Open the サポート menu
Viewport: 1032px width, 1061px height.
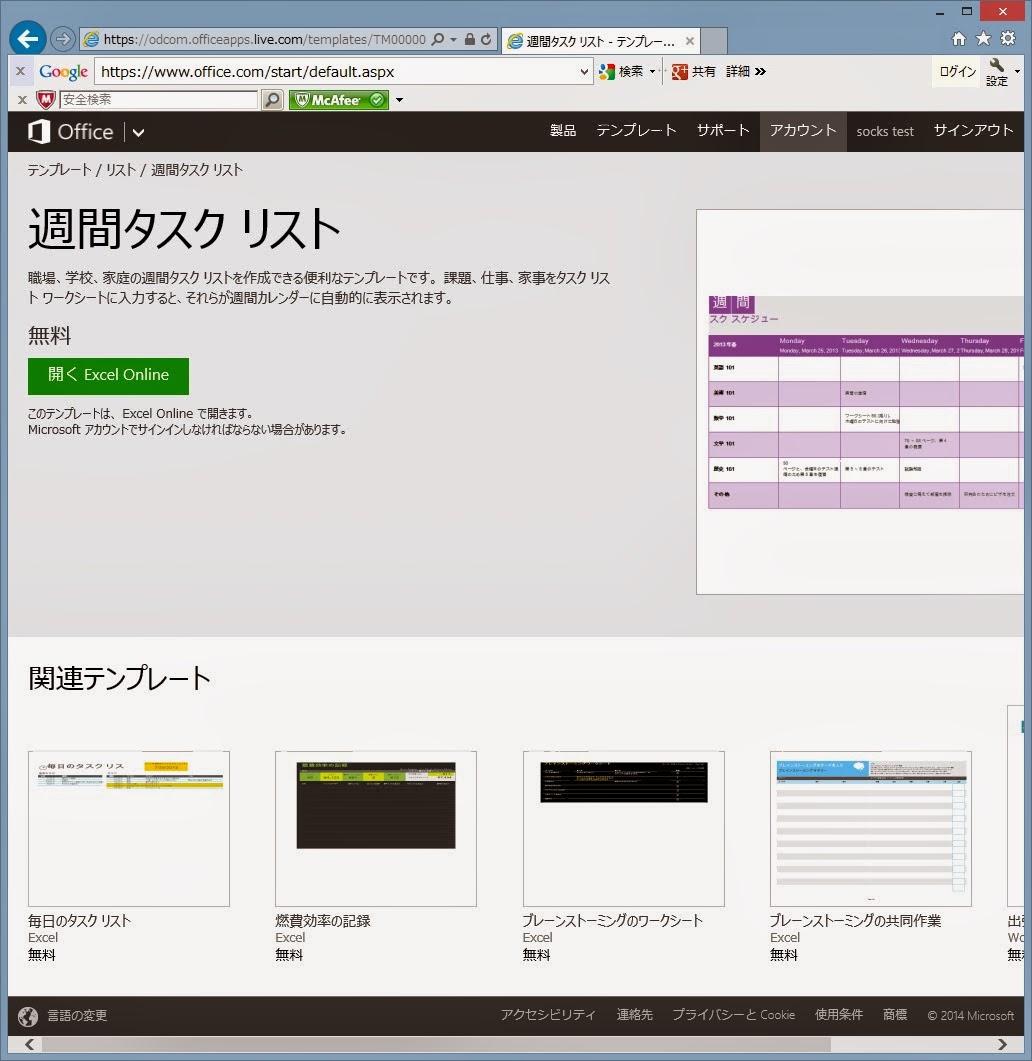point(723,131)
